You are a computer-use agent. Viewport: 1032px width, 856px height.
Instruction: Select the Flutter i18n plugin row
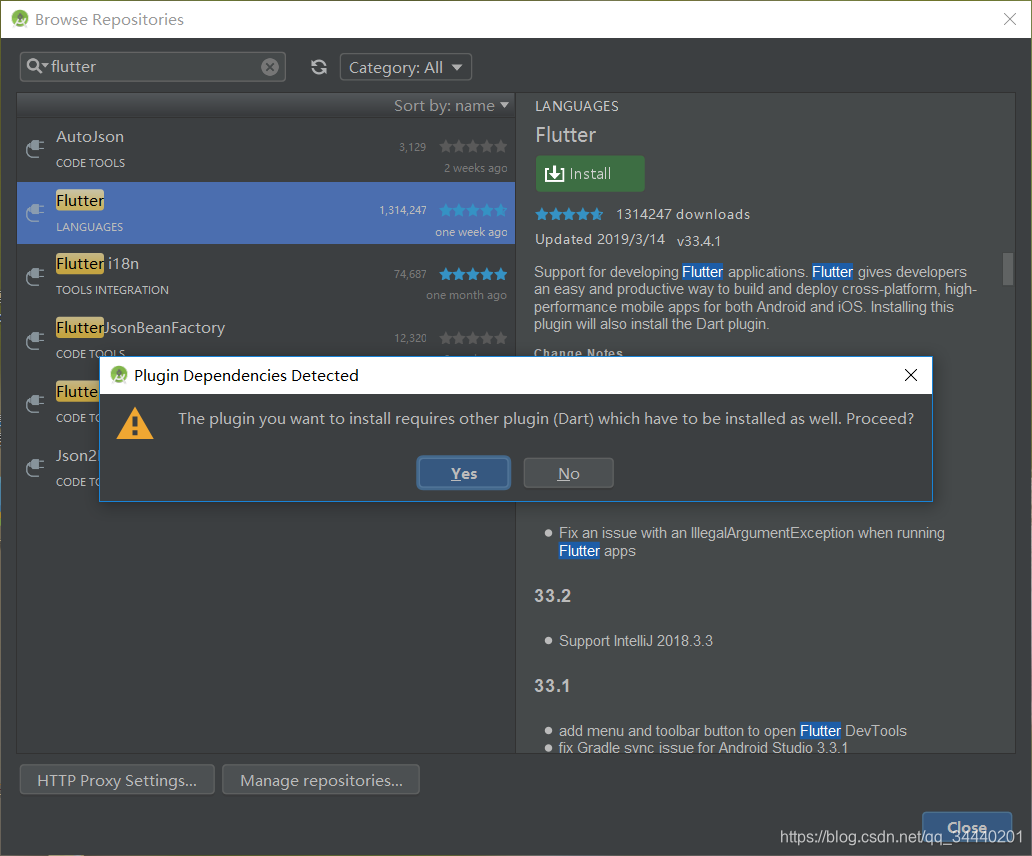click(x=266, y=276)
